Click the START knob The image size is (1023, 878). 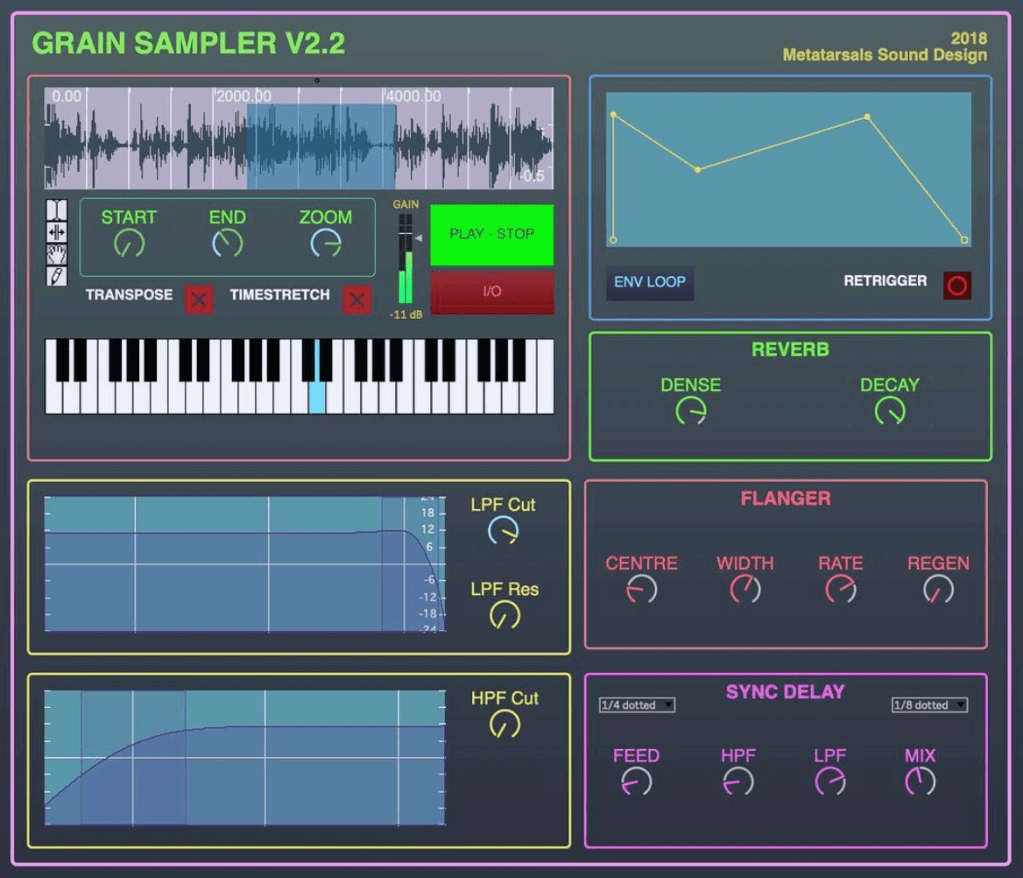pos(128,243)
